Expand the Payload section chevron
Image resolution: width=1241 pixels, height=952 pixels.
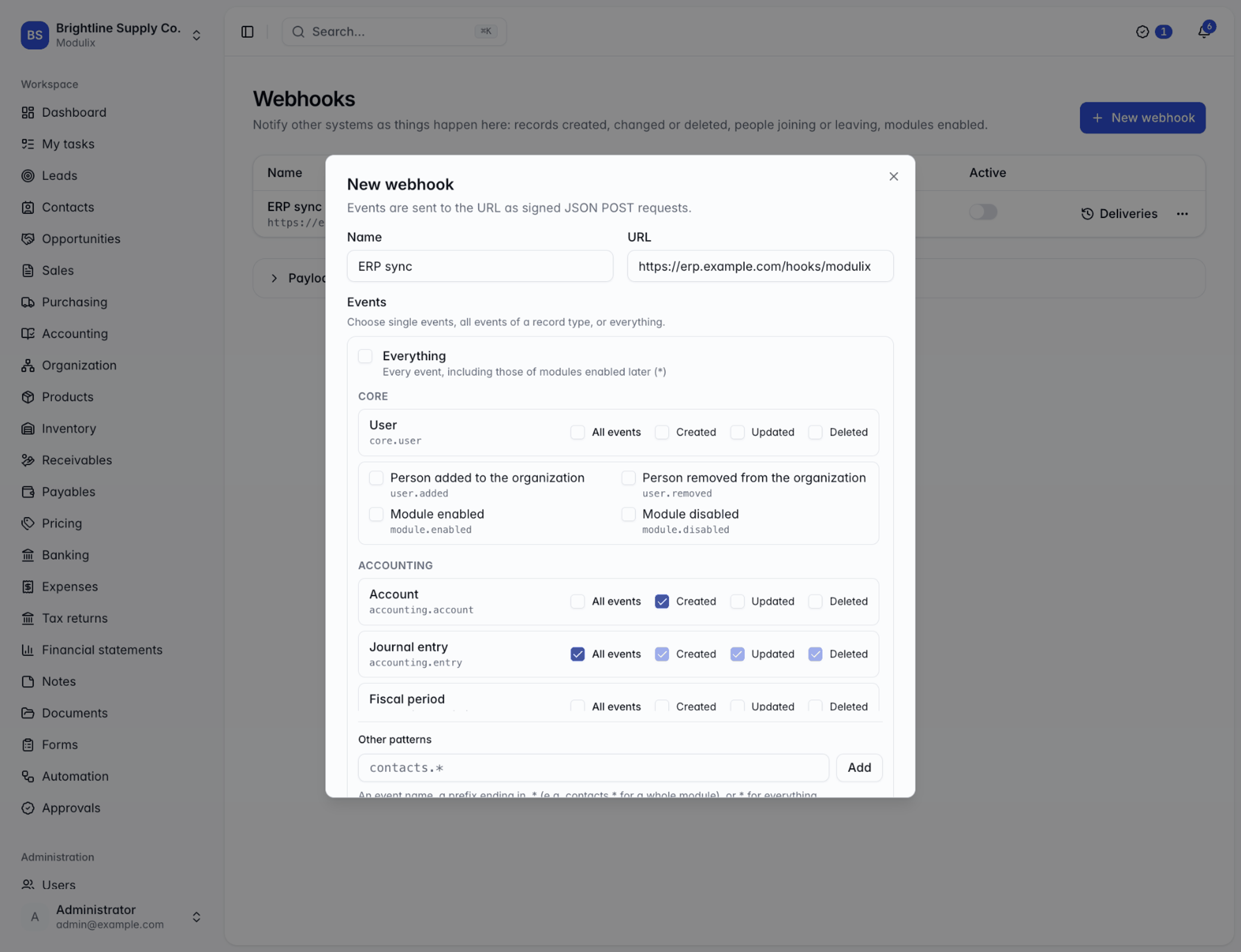coord(274,278)
